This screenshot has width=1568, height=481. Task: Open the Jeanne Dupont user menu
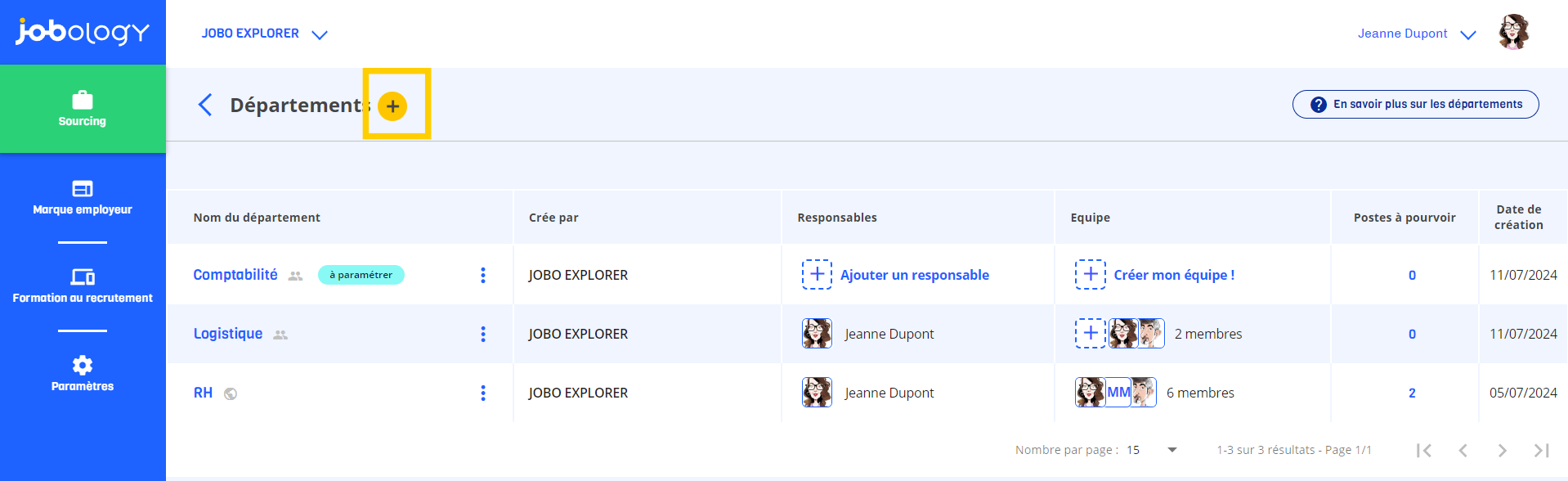click(1417, 34)
